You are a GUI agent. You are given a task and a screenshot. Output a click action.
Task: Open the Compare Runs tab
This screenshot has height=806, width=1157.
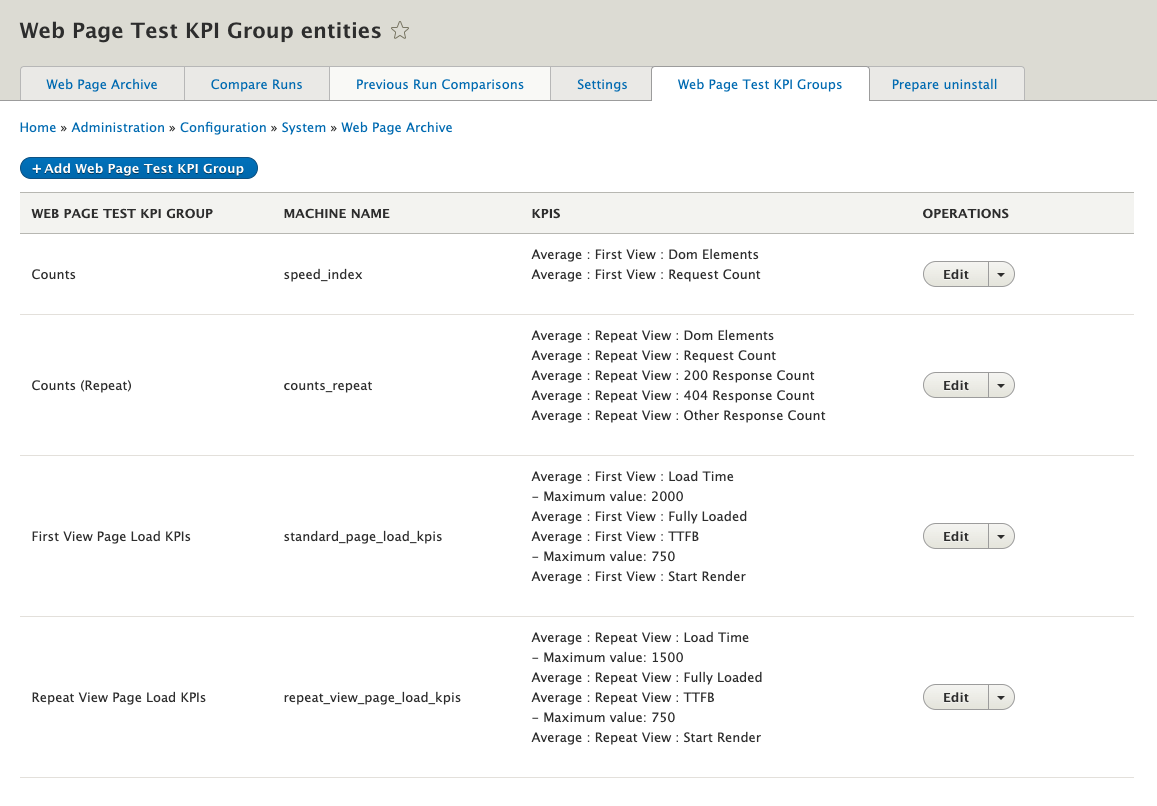click(256, 84)
